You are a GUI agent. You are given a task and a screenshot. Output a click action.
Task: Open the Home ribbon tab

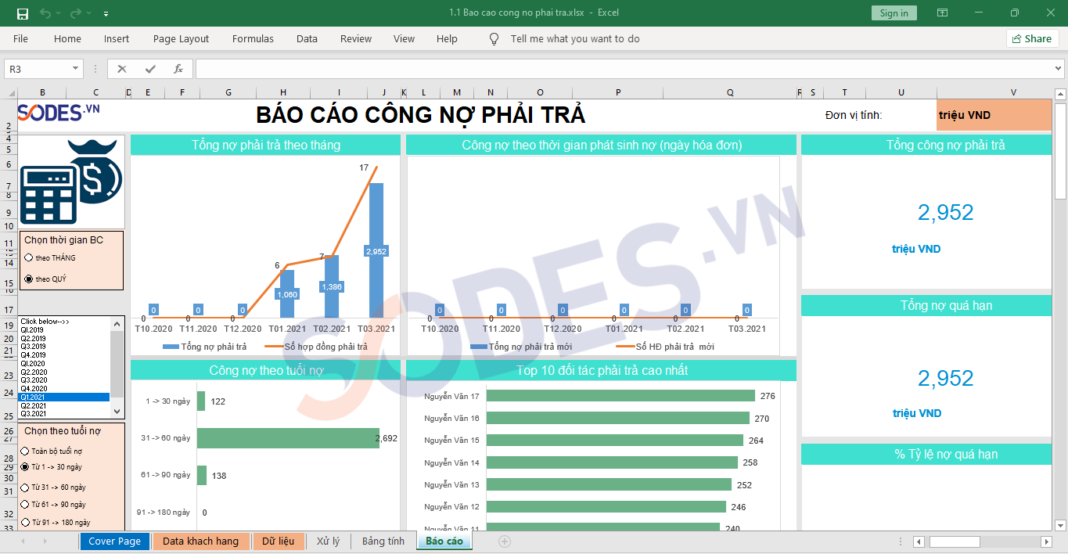[x=67, y=39]
